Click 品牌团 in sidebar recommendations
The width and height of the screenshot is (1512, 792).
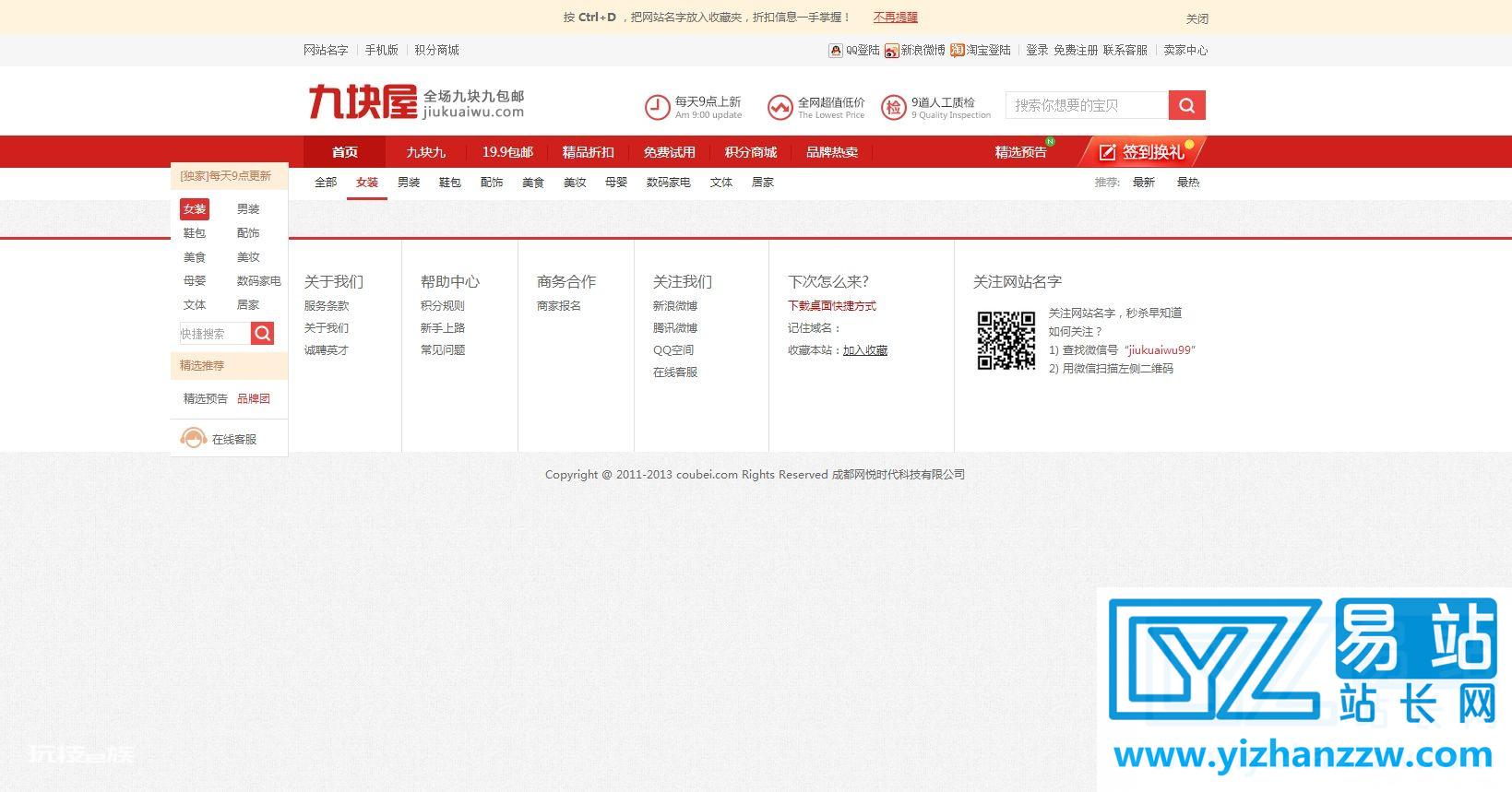click(254, 399)
